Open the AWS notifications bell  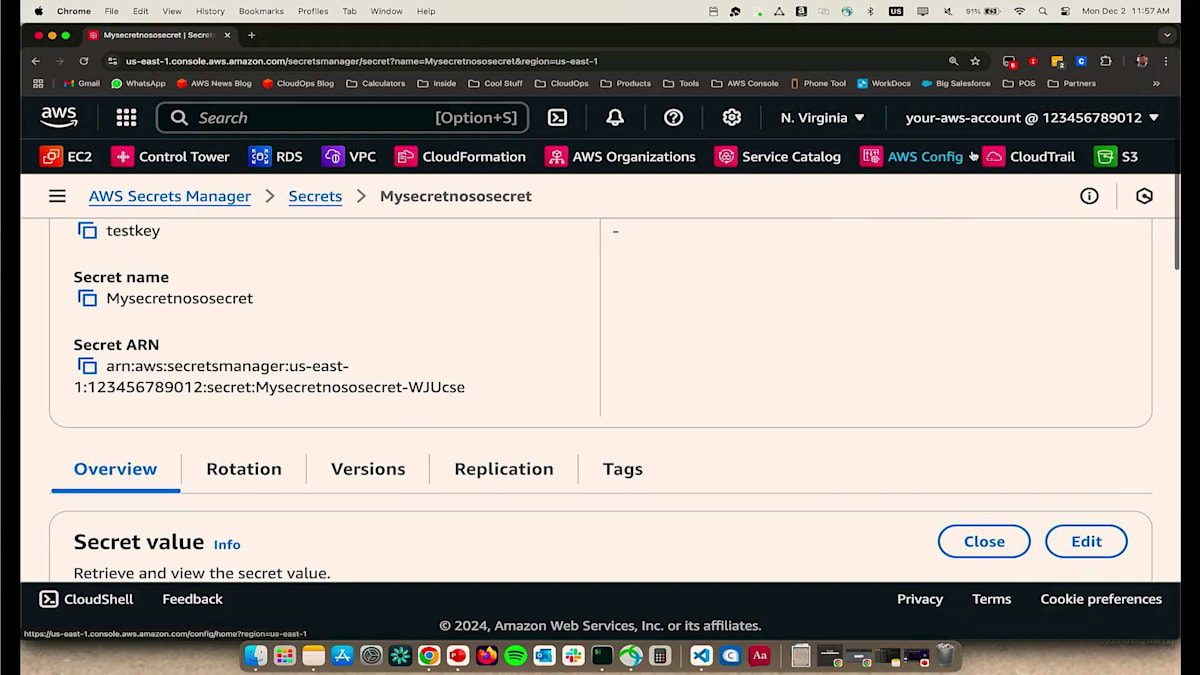coord(615,118)
